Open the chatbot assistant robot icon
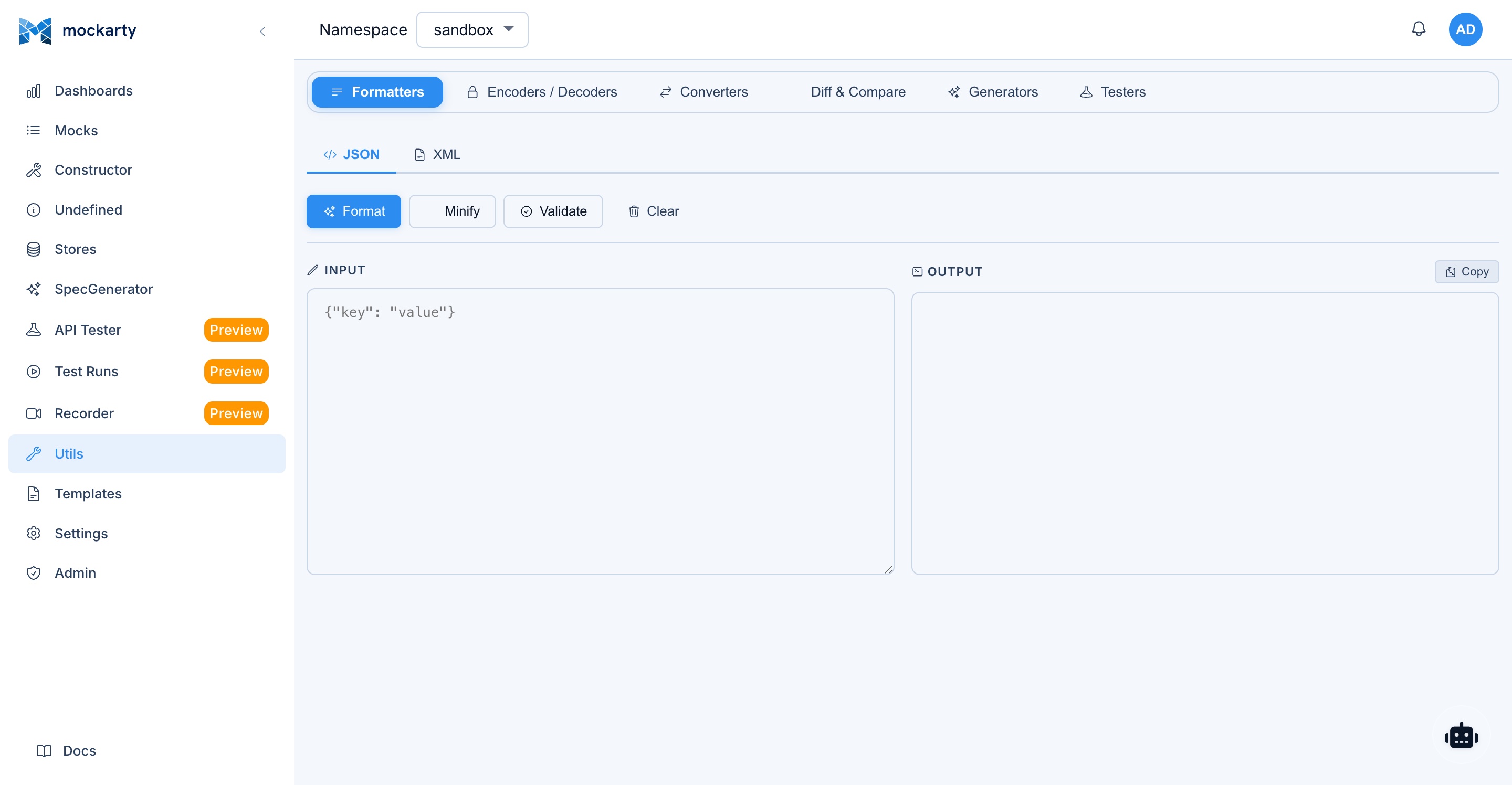This screenshot has height=785, width=1512. coord(1461,737)
